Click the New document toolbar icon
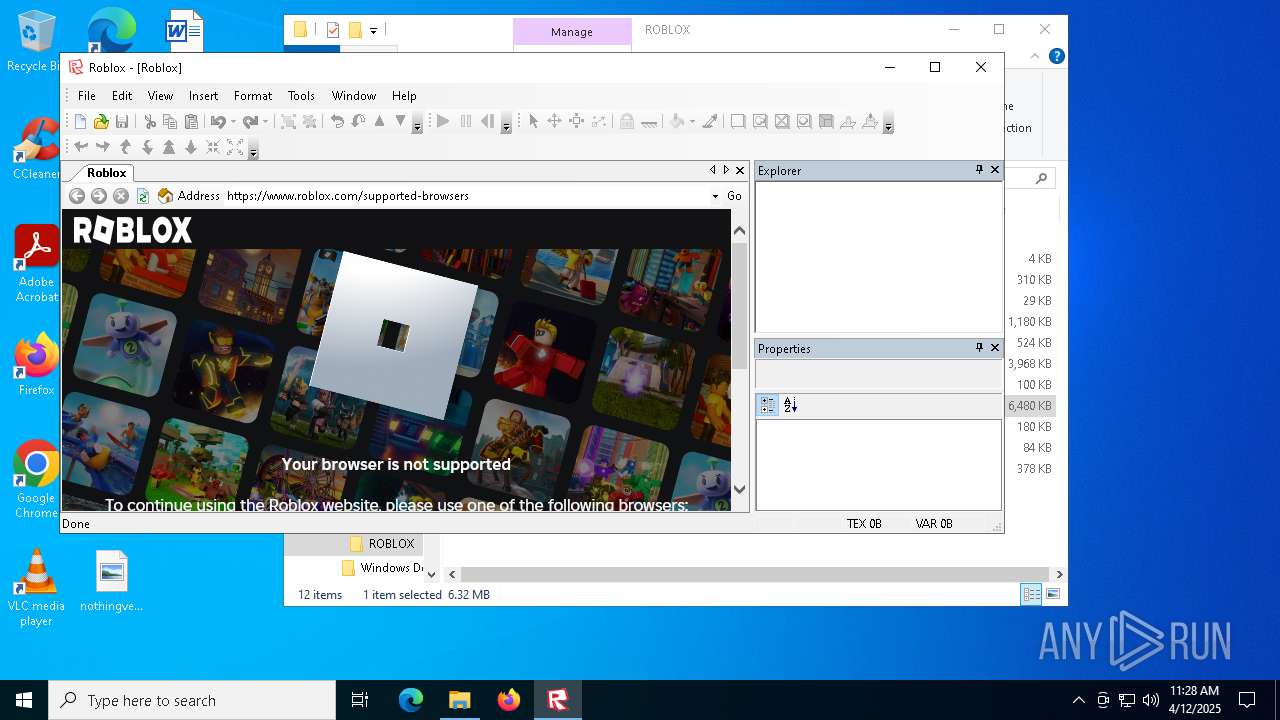Image resolution: width=1280 pixels, height=720 pixels. tap(80, 122)
